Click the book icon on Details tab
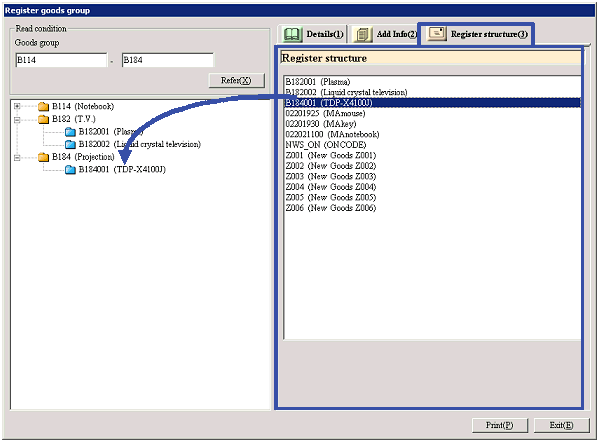Screen dimensions: 600x442 pos(294,35)
